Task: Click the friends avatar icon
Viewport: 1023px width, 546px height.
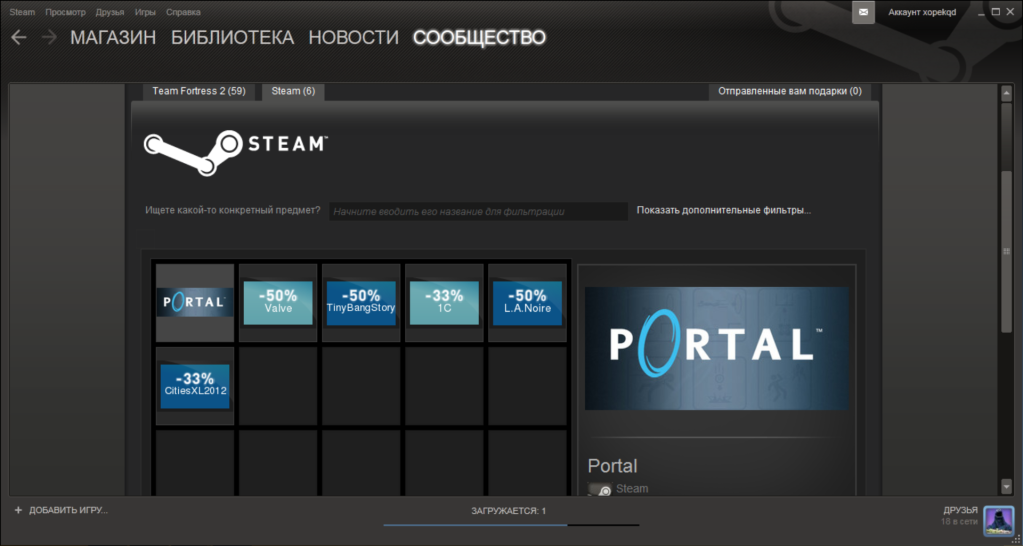Action: pos(998,519)
